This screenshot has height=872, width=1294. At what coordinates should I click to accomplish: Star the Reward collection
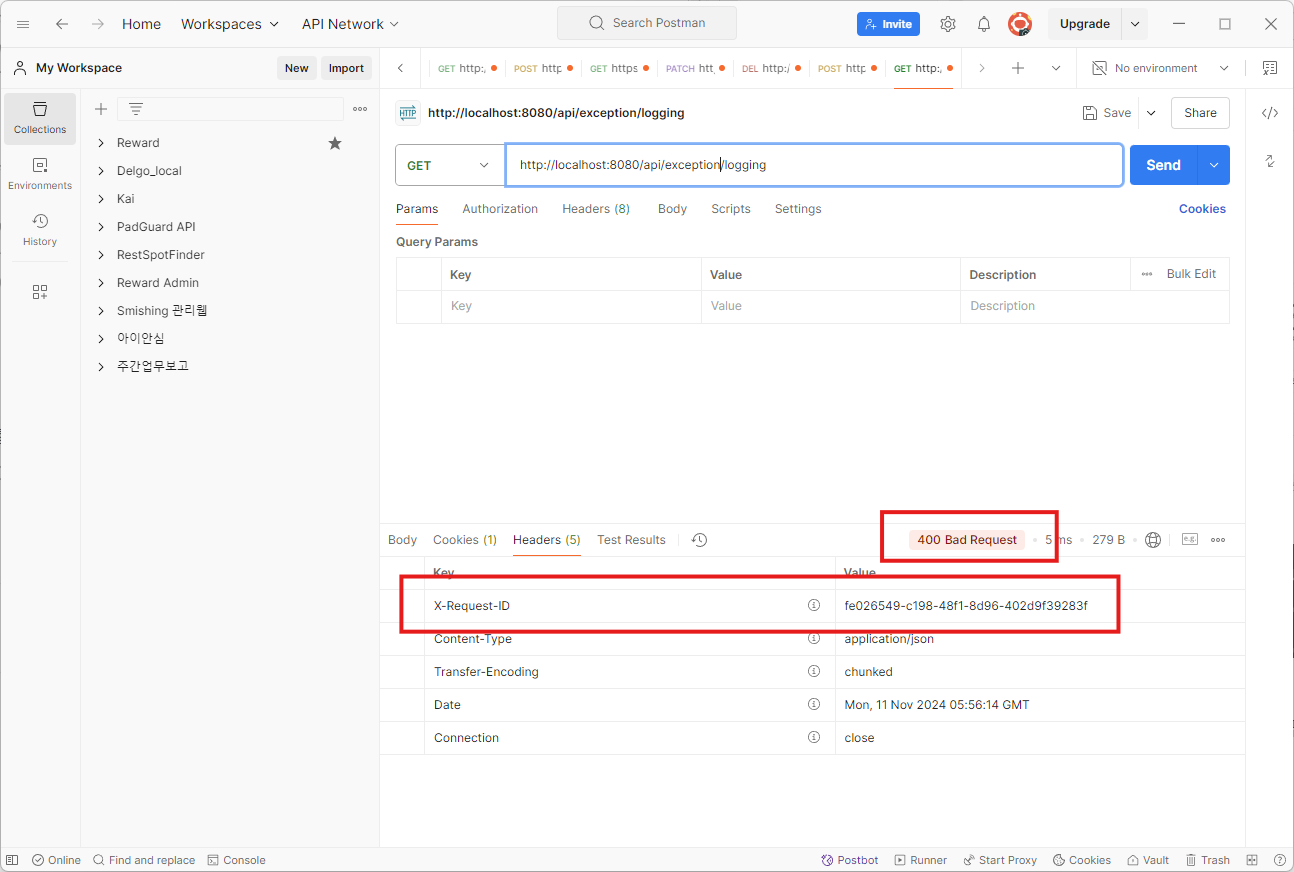335,143
